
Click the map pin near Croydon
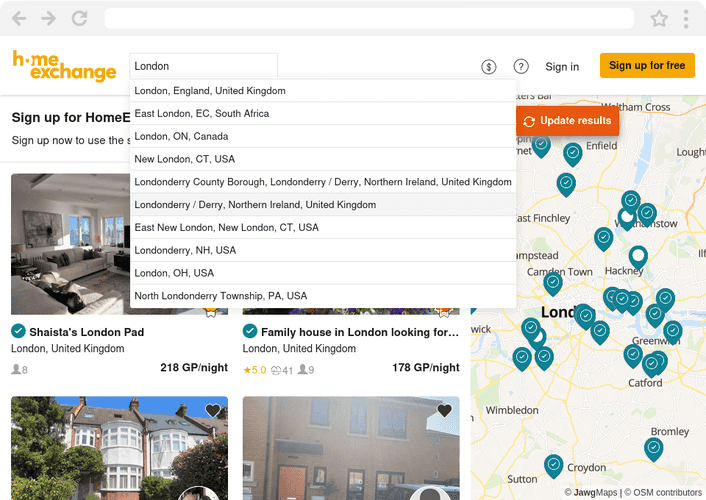(x=553, y=465)
